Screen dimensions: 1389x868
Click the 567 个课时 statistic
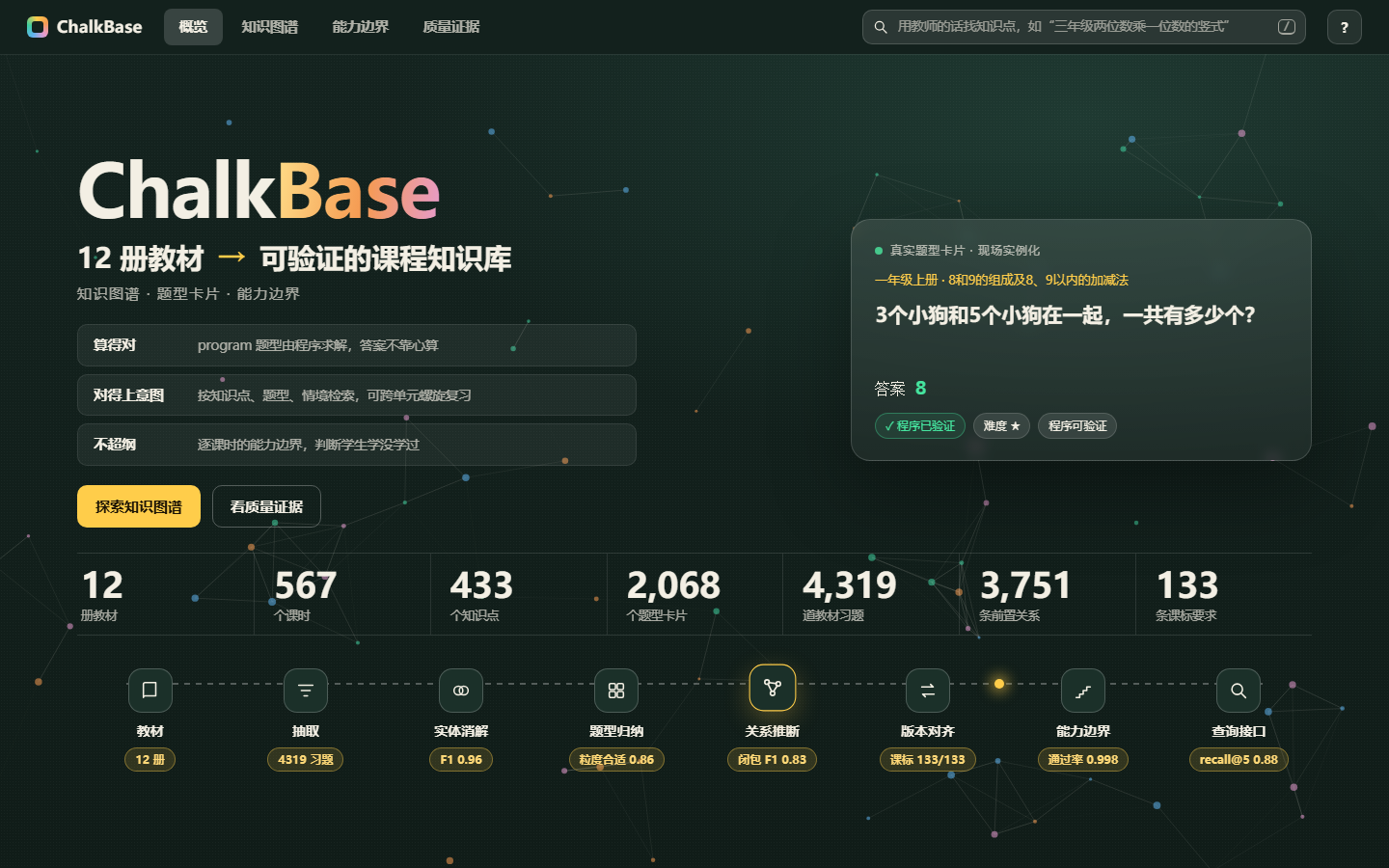[x=341, y=594]
